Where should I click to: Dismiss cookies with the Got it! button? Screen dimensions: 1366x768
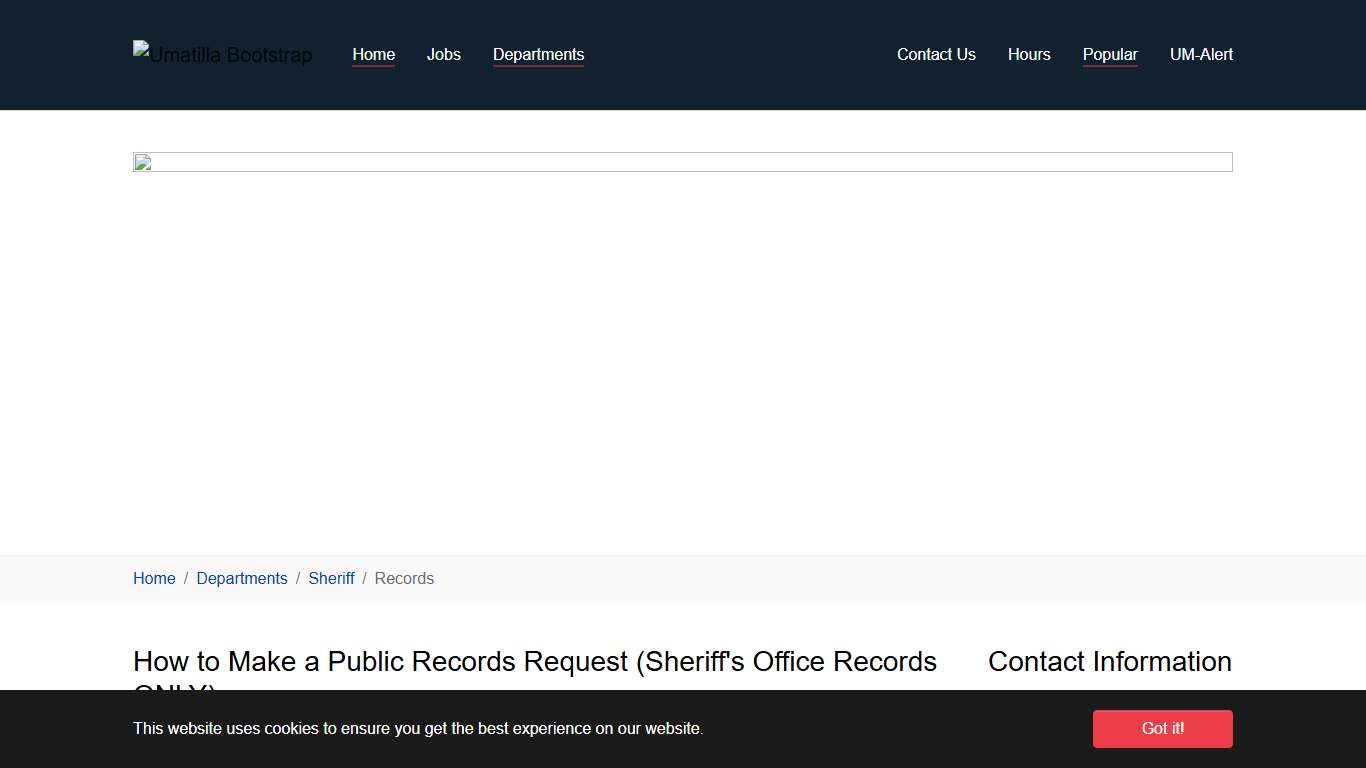pos(1162,728)
